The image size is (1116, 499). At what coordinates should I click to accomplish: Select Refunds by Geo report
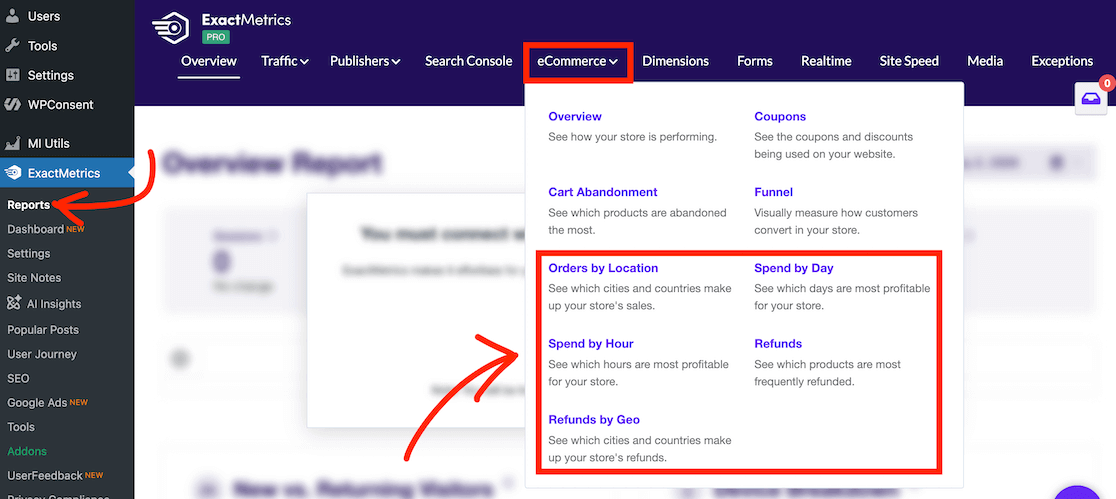point(594,420)
